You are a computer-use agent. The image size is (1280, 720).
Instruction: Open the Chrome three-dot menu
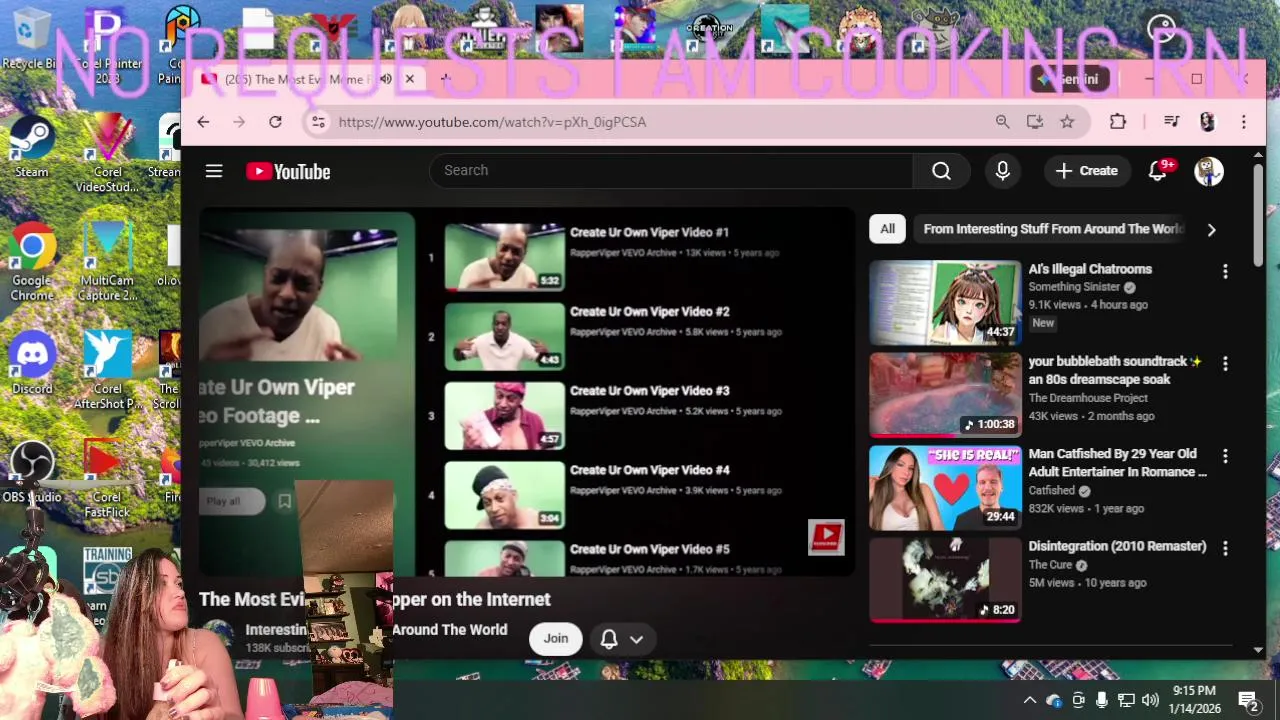pyautogui.click(x=1244, y=122)
